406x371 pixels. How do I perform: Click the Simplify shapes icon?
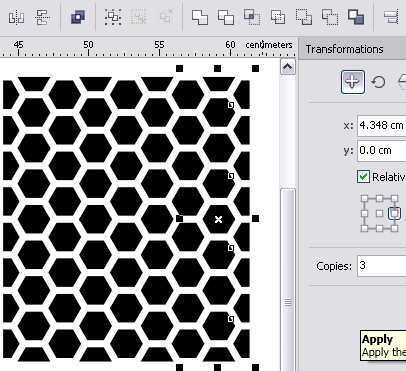tap(278, 17)
